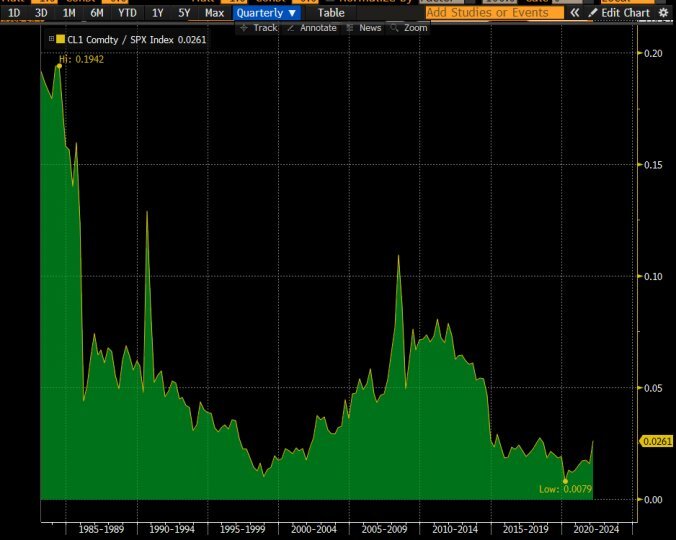Switch chart range to 1M
Viewport: 676px width, 540px height.
pos(69,13)
